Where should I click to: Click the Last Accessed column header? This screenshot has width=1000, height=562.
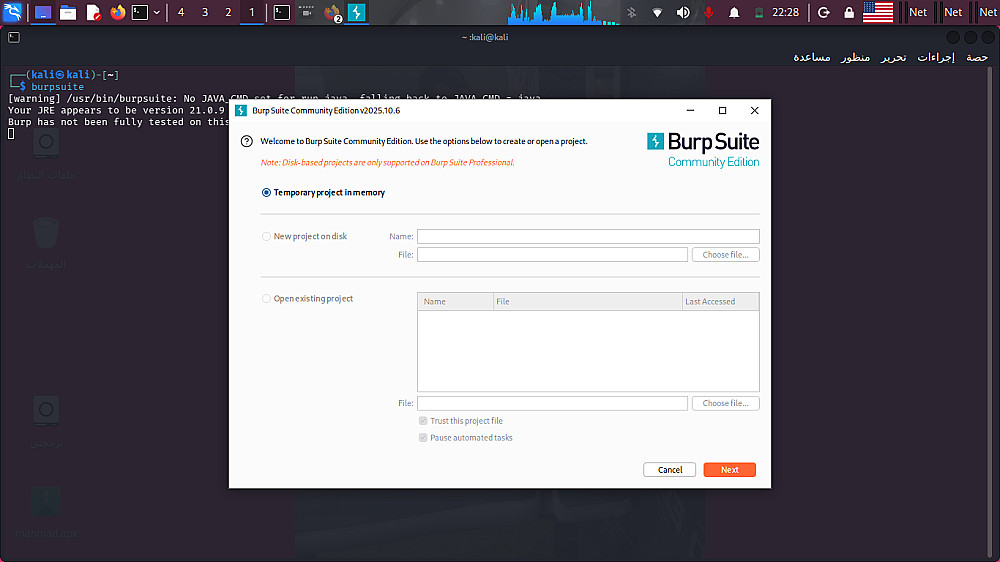721,302
